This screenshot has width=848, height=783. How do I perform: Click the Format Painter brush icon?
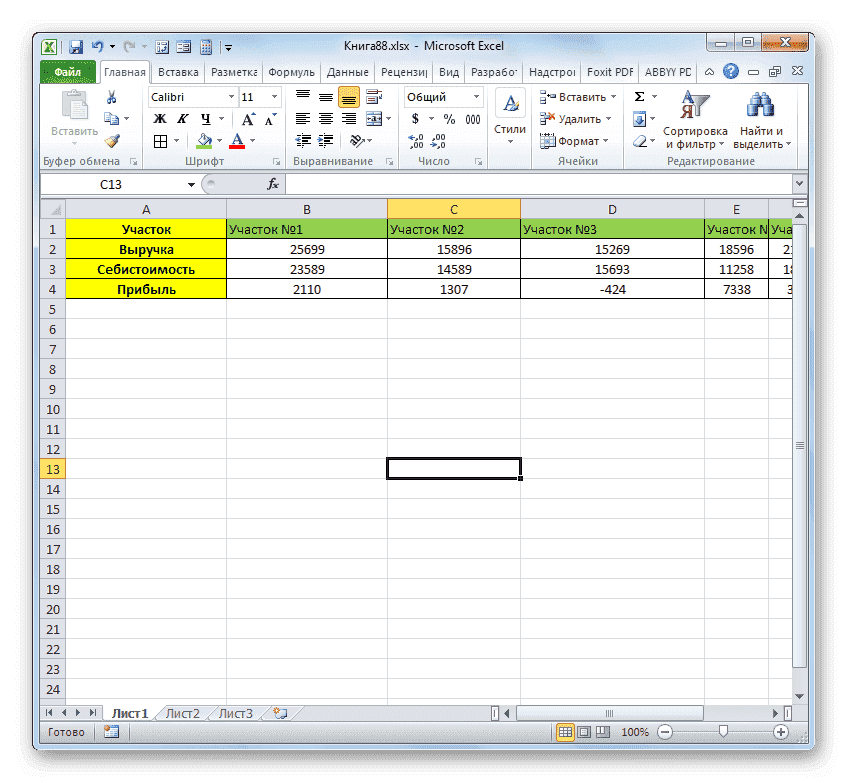click(x=113, y=141)
